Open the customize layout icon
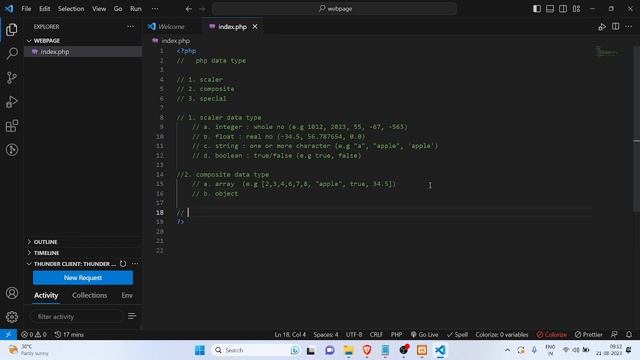The width and height of the screenshot is (640, 360). [x=576, y=9]
